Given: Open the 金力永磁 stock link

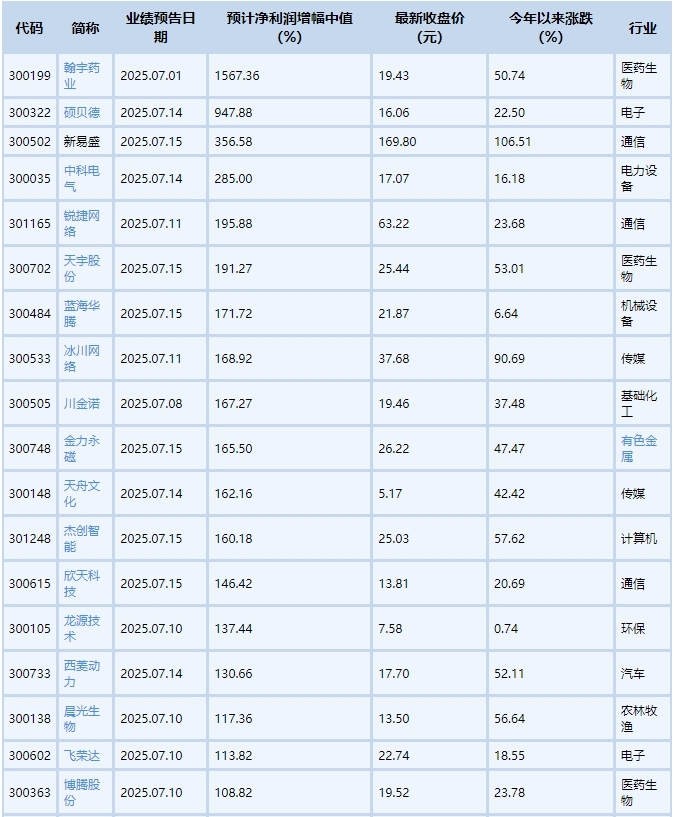Looking at the screenshot, I should coord(82,448).
